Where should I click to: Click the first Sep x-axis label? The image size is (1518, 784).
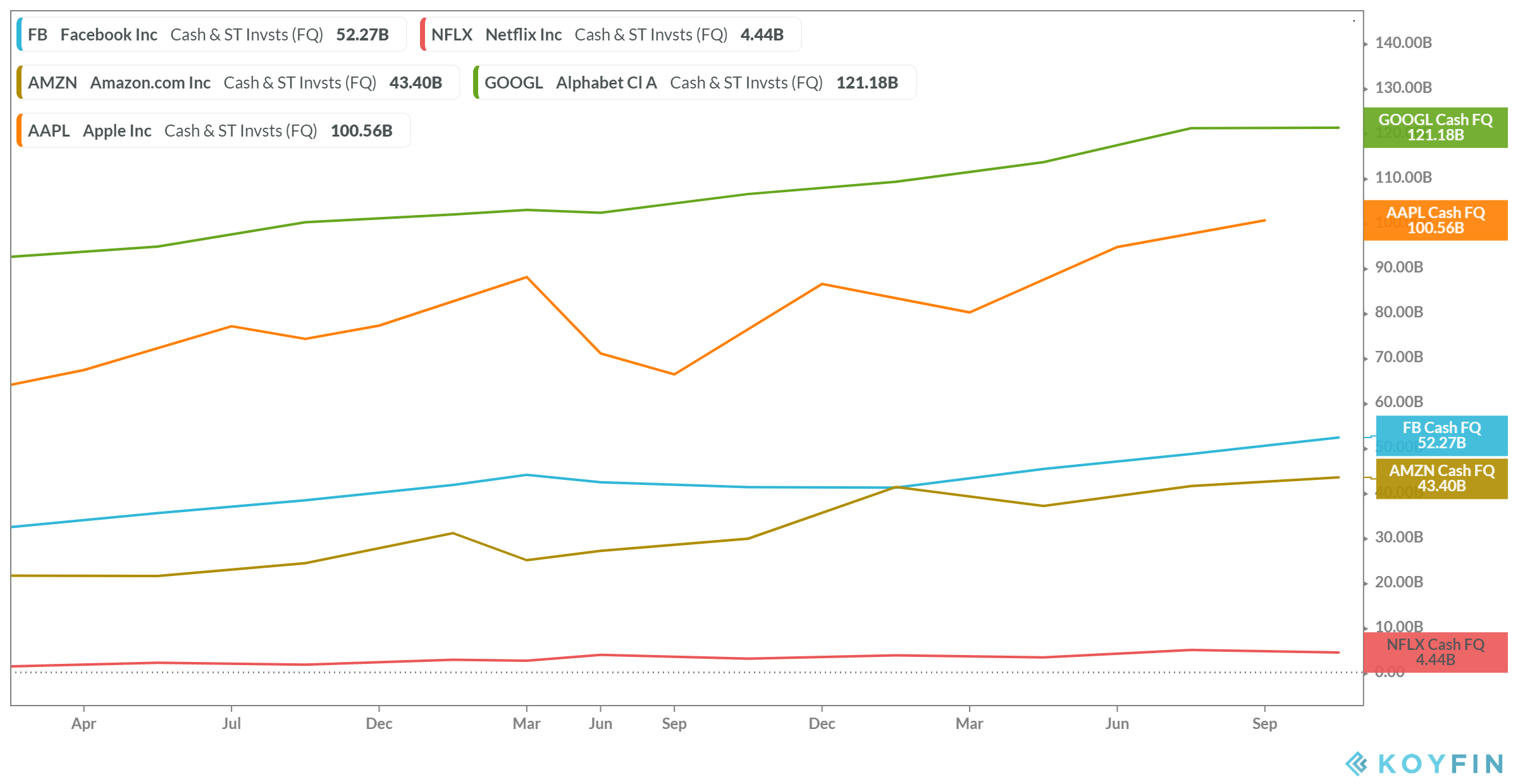[674, 724]
